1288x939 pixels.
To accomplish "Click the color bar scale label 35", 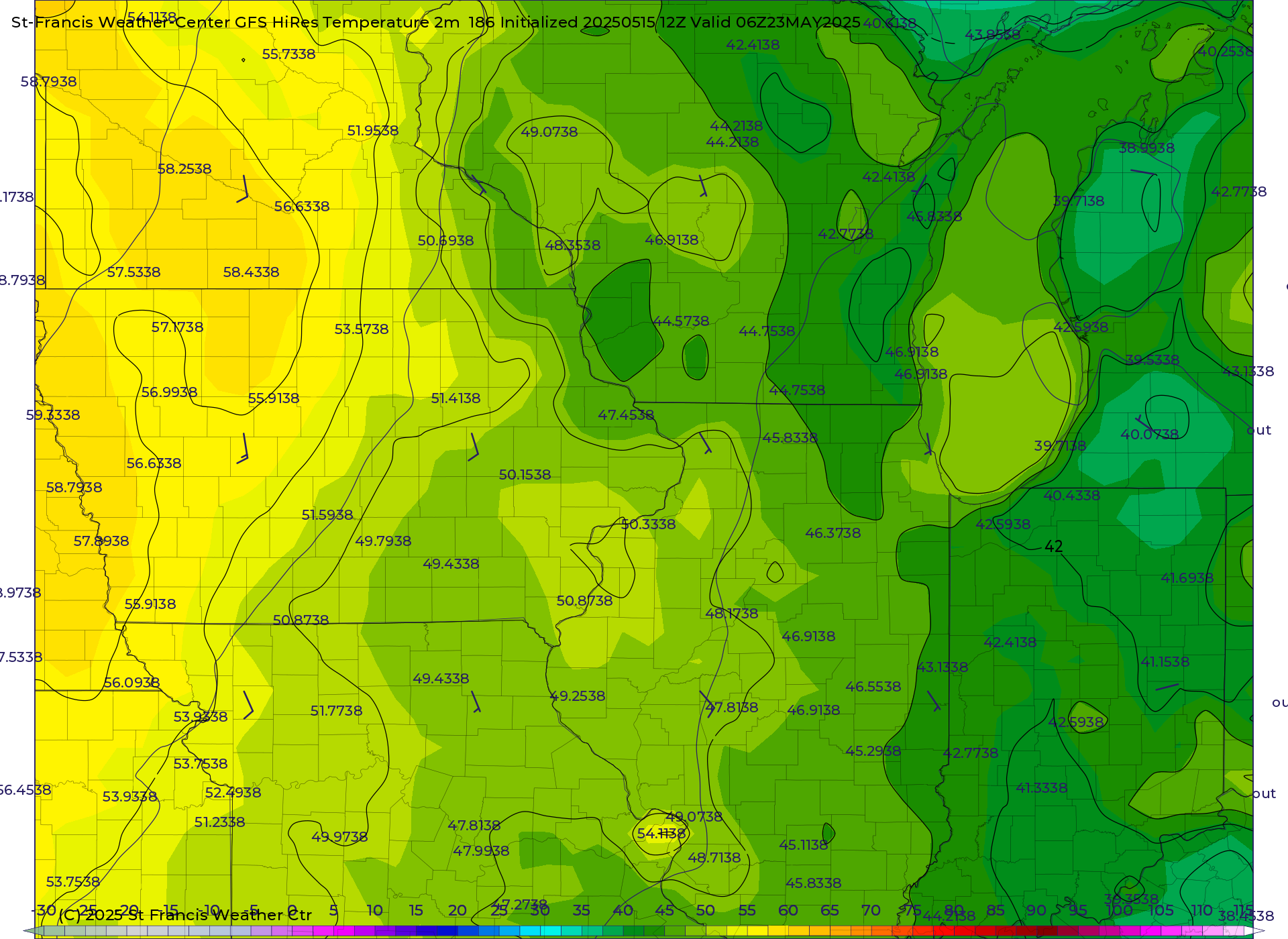I will pyautogui.click(x=581, y=910).
